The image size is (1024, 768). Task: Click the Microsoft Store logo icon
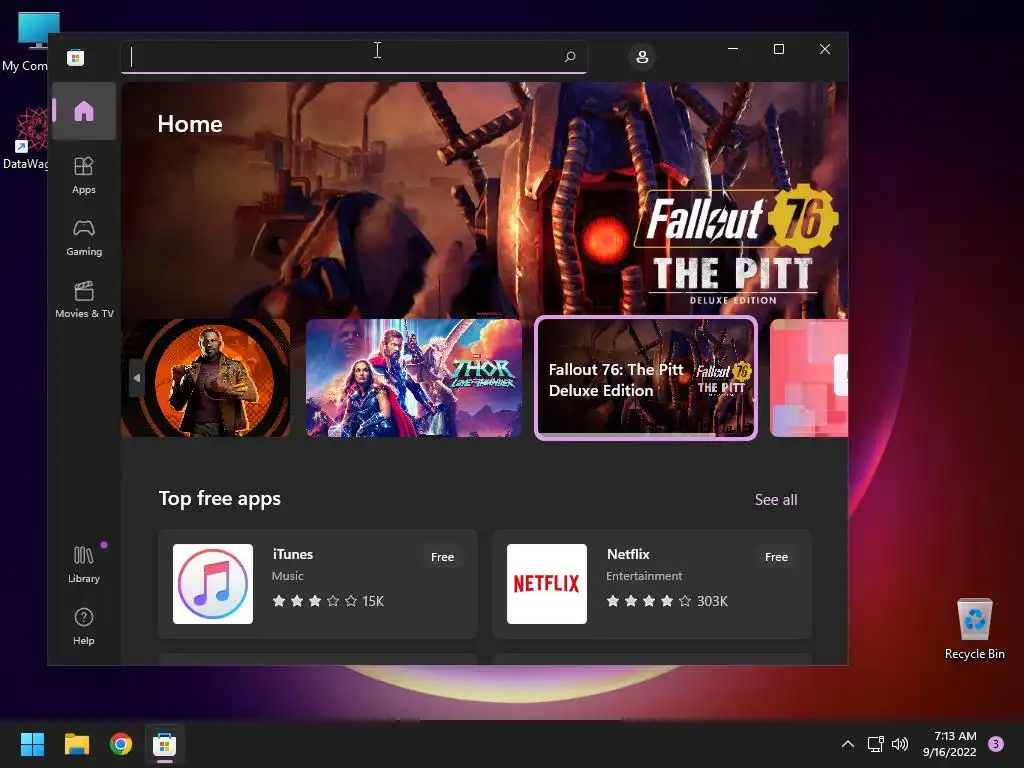[76, 57]
